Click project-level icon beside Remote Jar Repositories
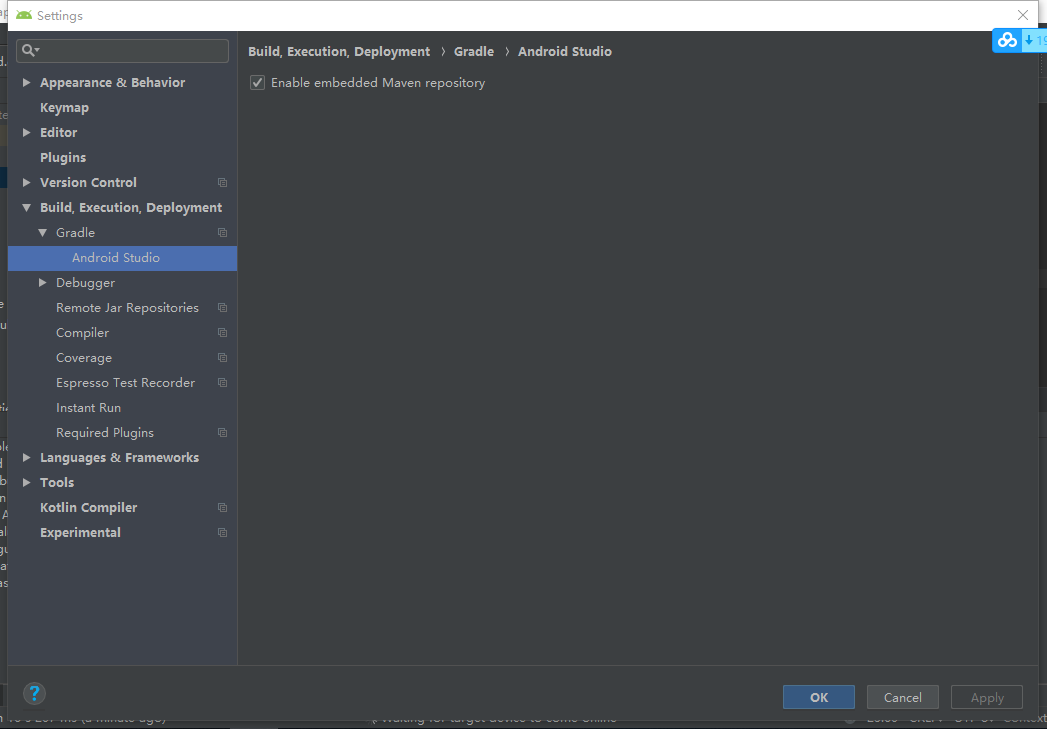1047x729 pixels. pos(222,308)
